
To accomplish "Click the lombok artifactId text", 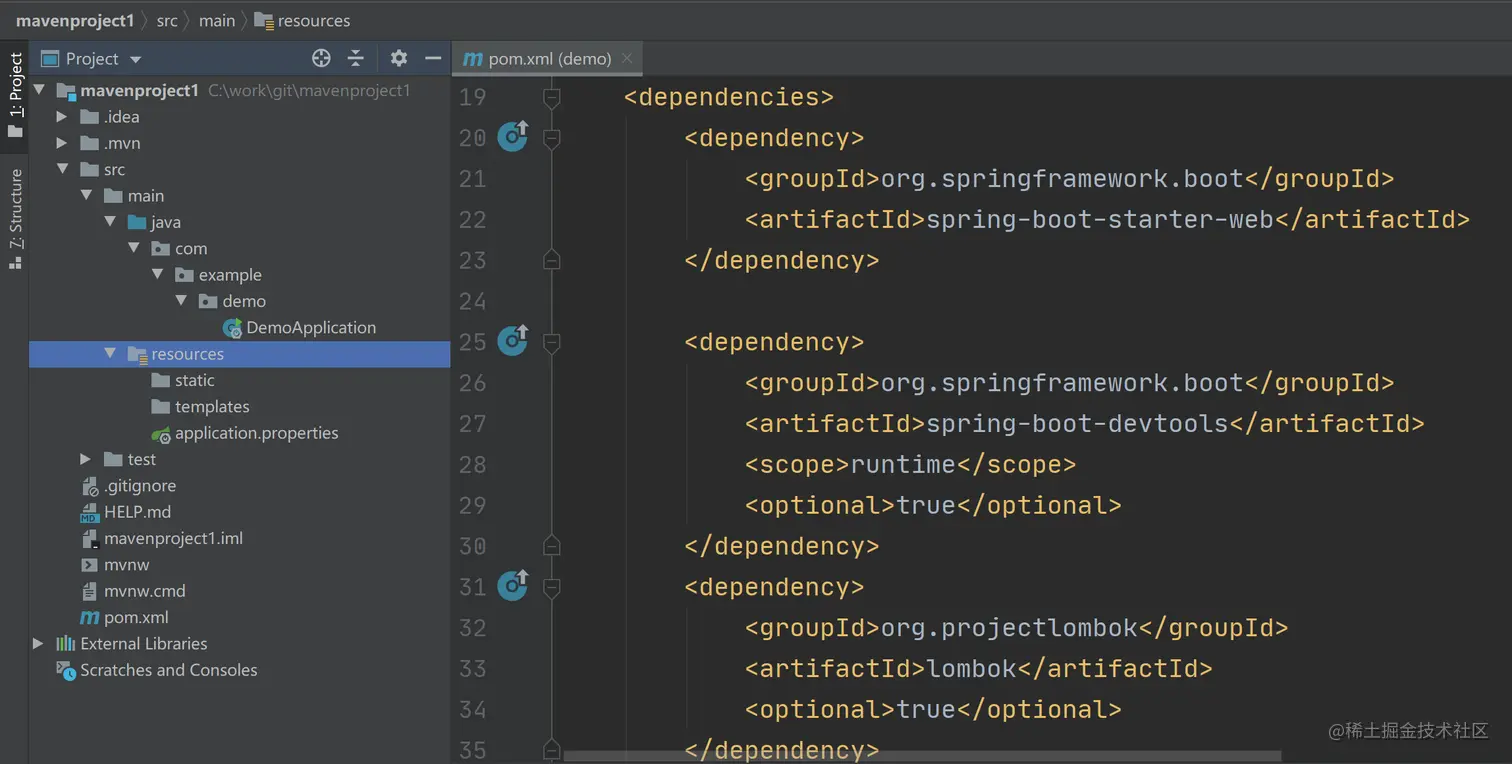I will 971,668.
